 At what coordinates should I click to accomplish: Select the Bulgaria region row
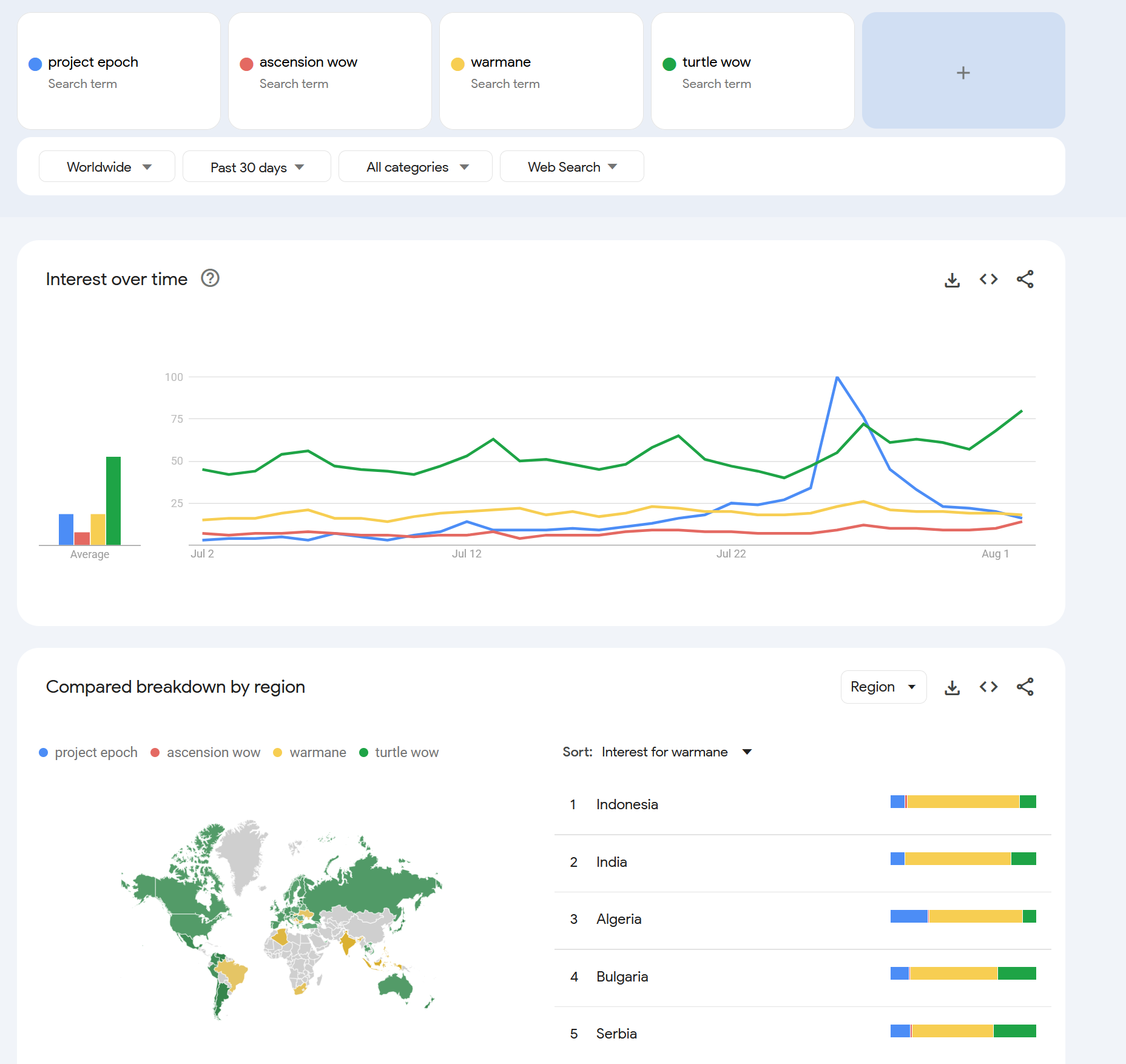[803, 977]
